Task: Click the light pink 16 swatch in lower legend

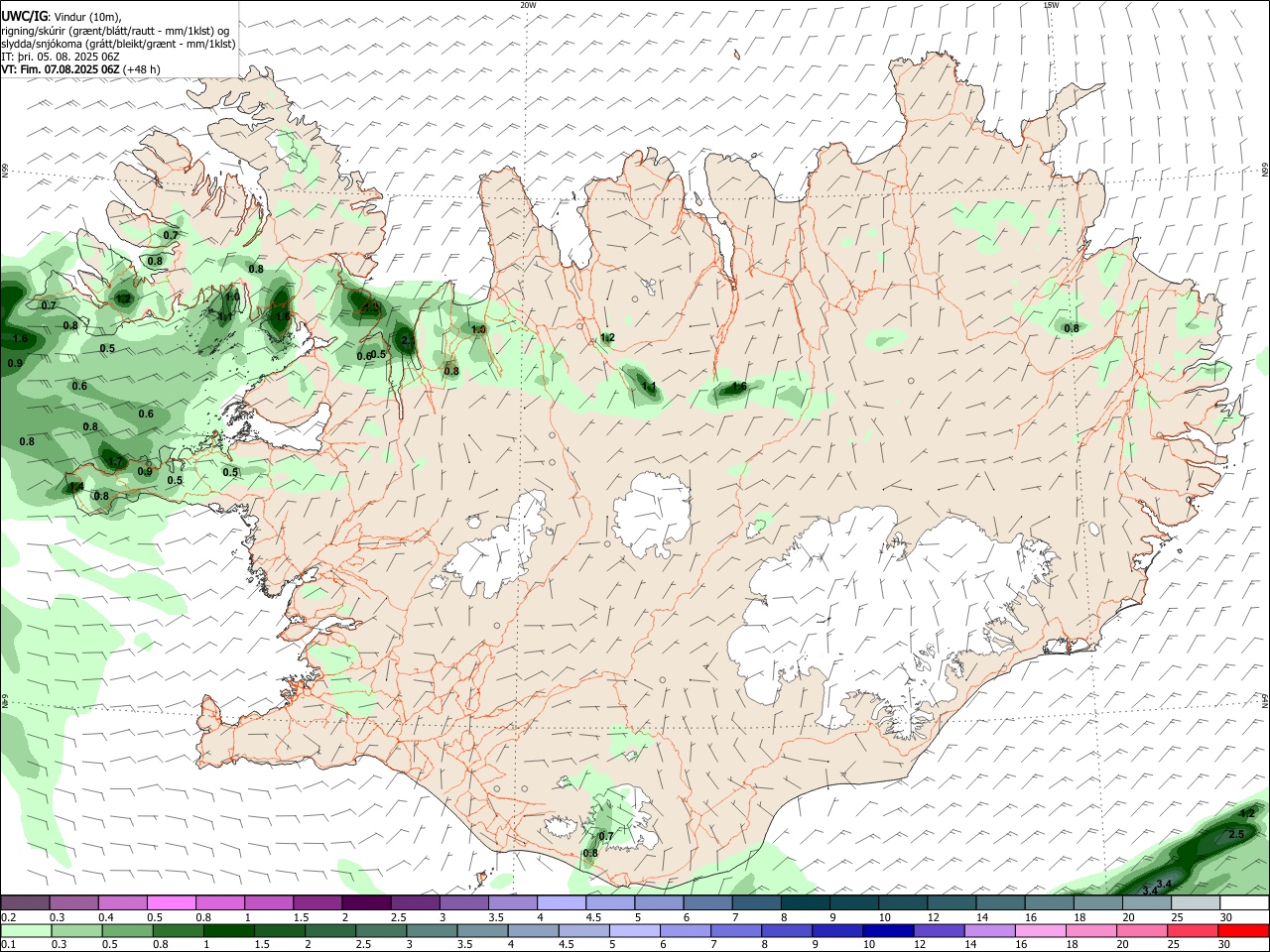Action: [1041, 930]
